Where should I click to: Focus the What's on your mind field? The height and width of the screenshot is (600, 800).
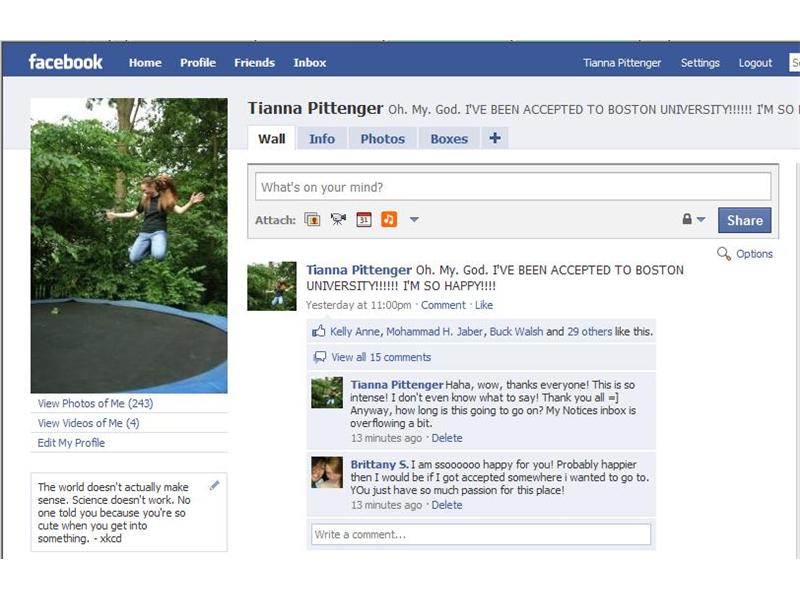tap(513, 187)
